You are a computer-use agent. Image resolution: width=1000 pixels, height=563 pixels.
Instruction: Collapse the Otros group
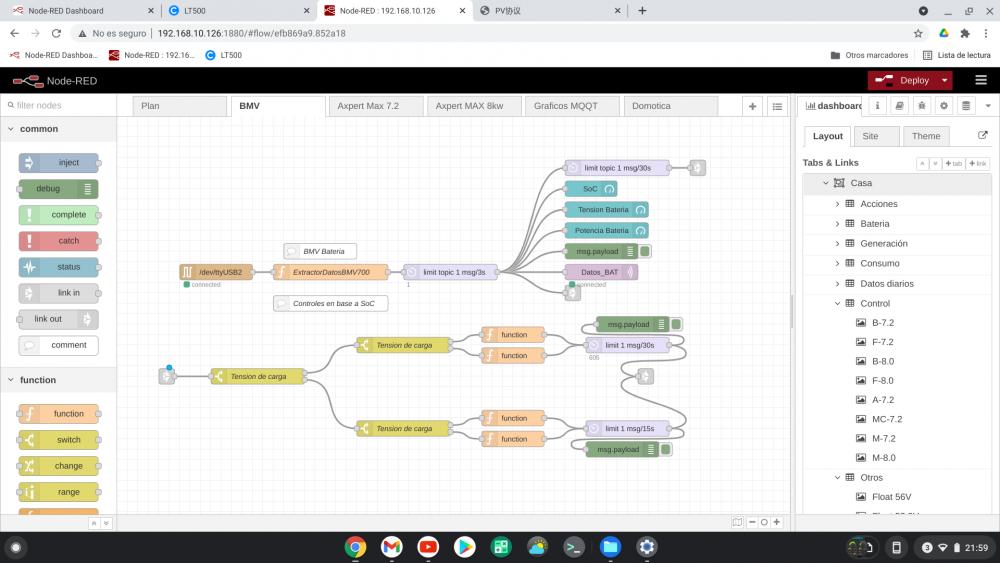point(837,478)
